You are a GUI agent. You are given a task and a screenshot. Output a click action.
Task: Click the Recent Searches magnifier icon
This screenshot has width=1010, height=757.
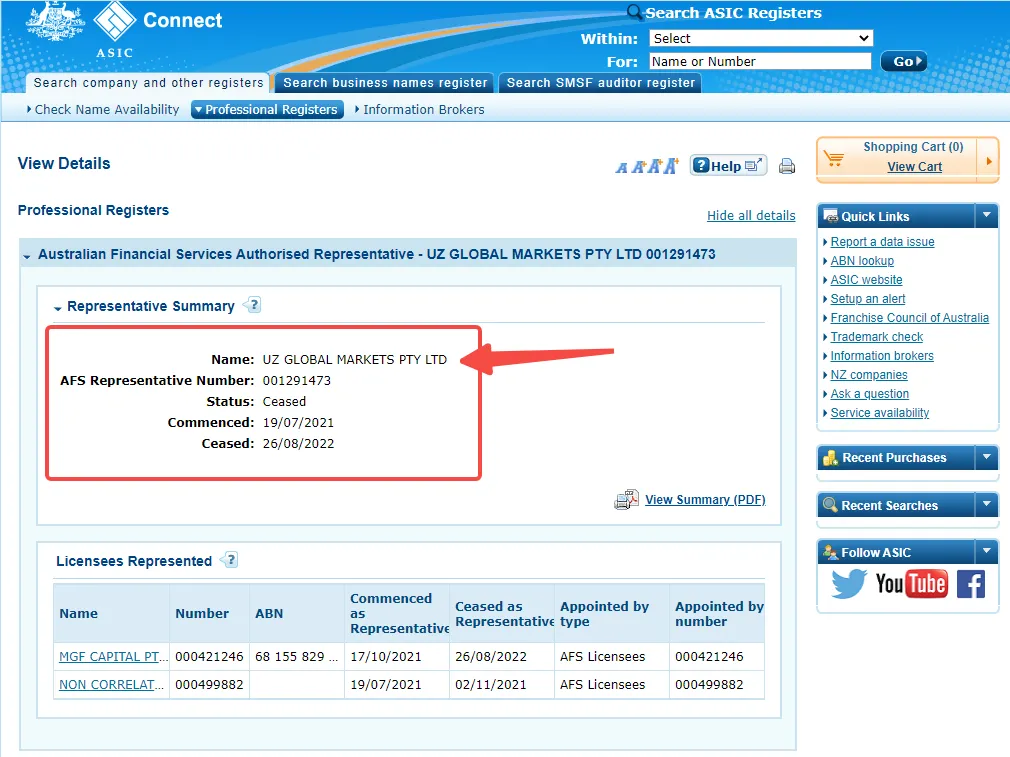(x=831, y=505)
